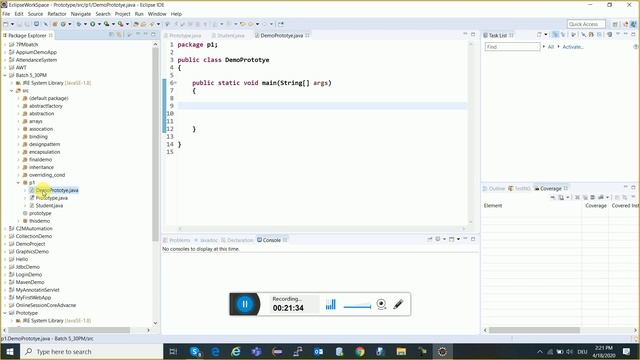The image size is (640, 360).
Task: Click the Relaunch Coverage Session icon
Action: pyautogui.click(x=552, y=197)
